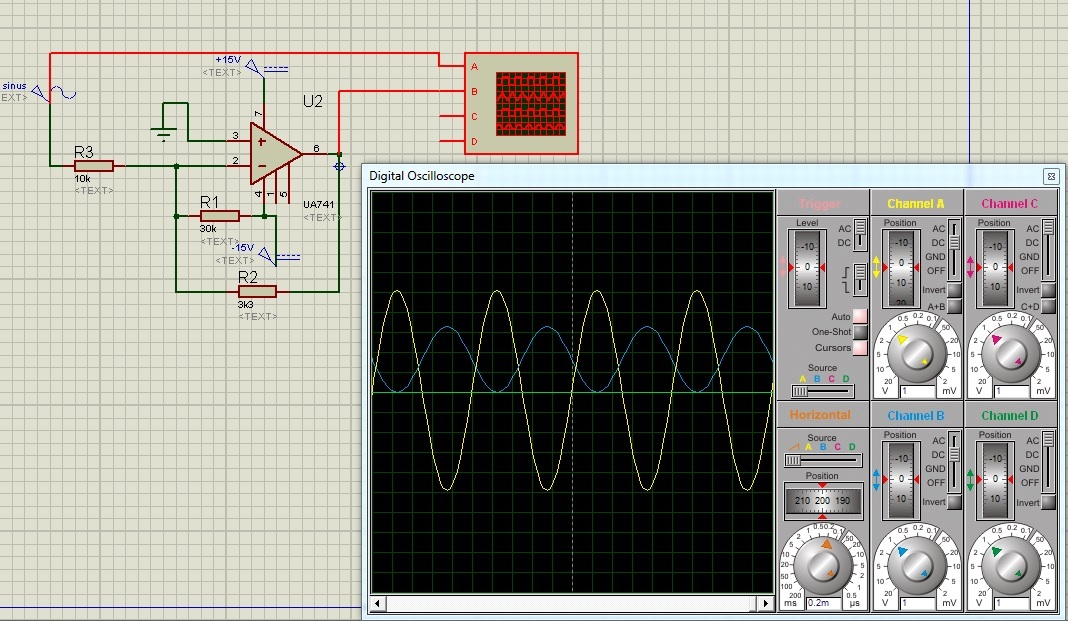
Task: Click Channel B value field
Action: 917,603
